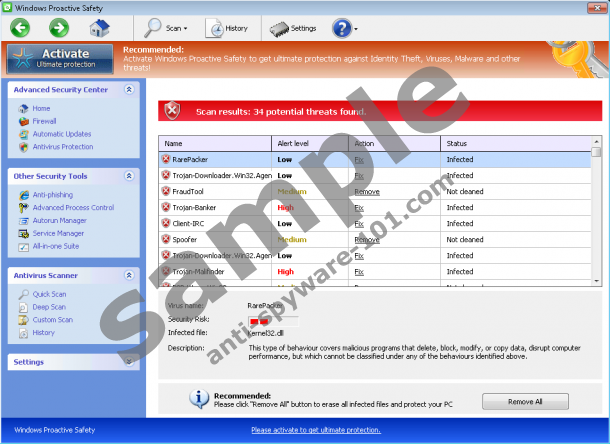Click the Scan magnifier icon

(x=152, y=28)
